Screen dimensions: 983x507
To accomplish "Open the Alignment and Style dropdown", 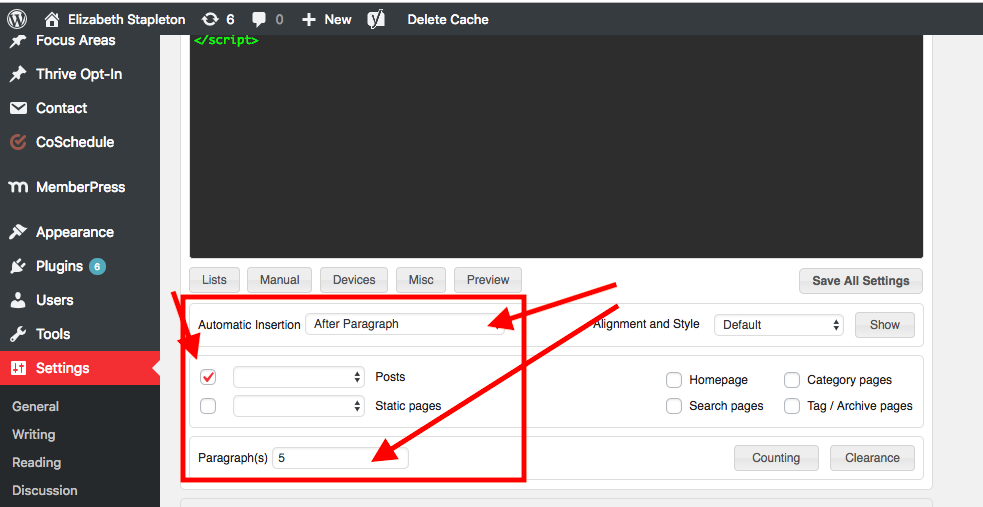I will pyautogui.click(x=779, y=325).
